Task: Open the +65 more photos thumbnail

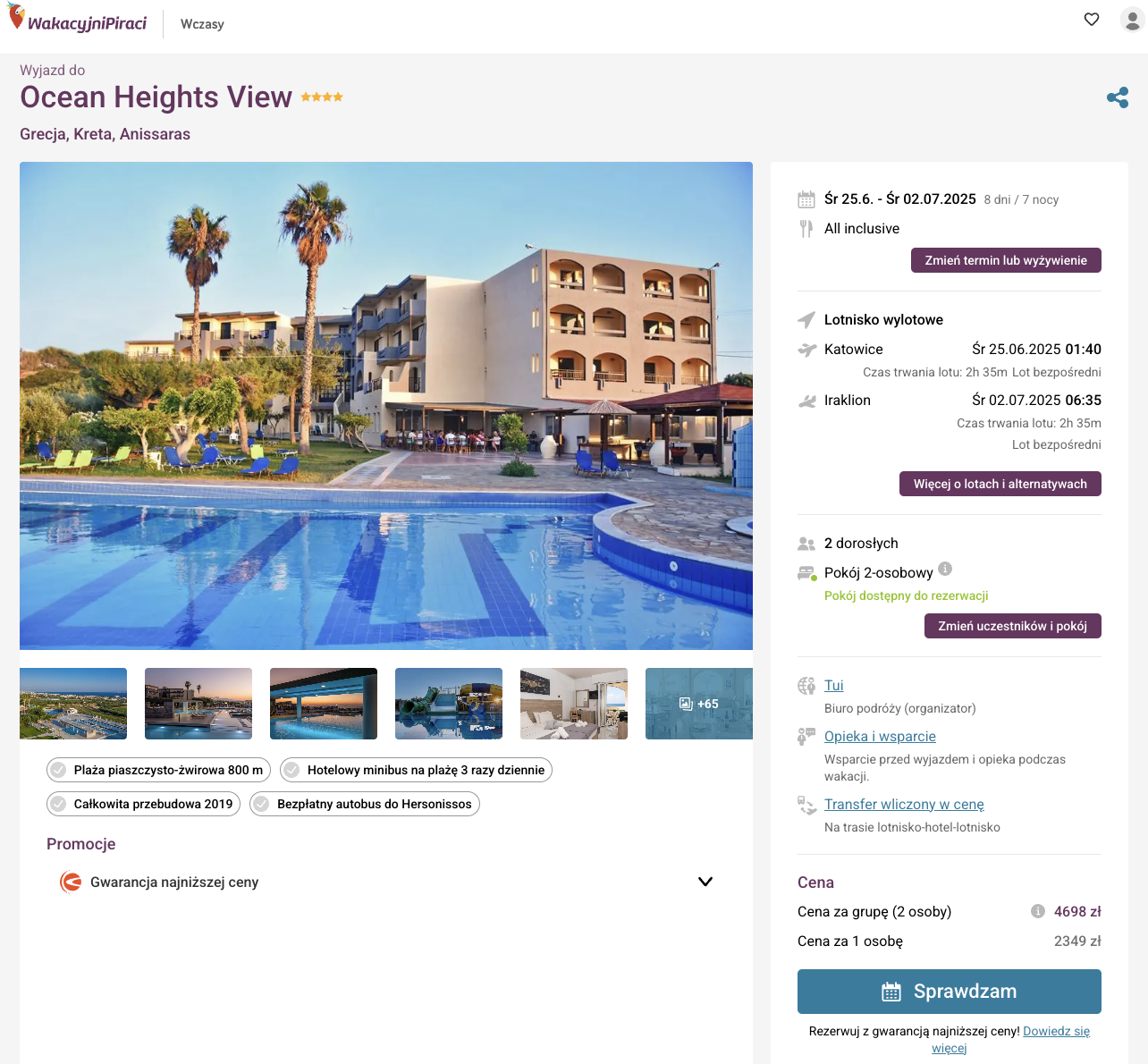Action: (699, 704)
